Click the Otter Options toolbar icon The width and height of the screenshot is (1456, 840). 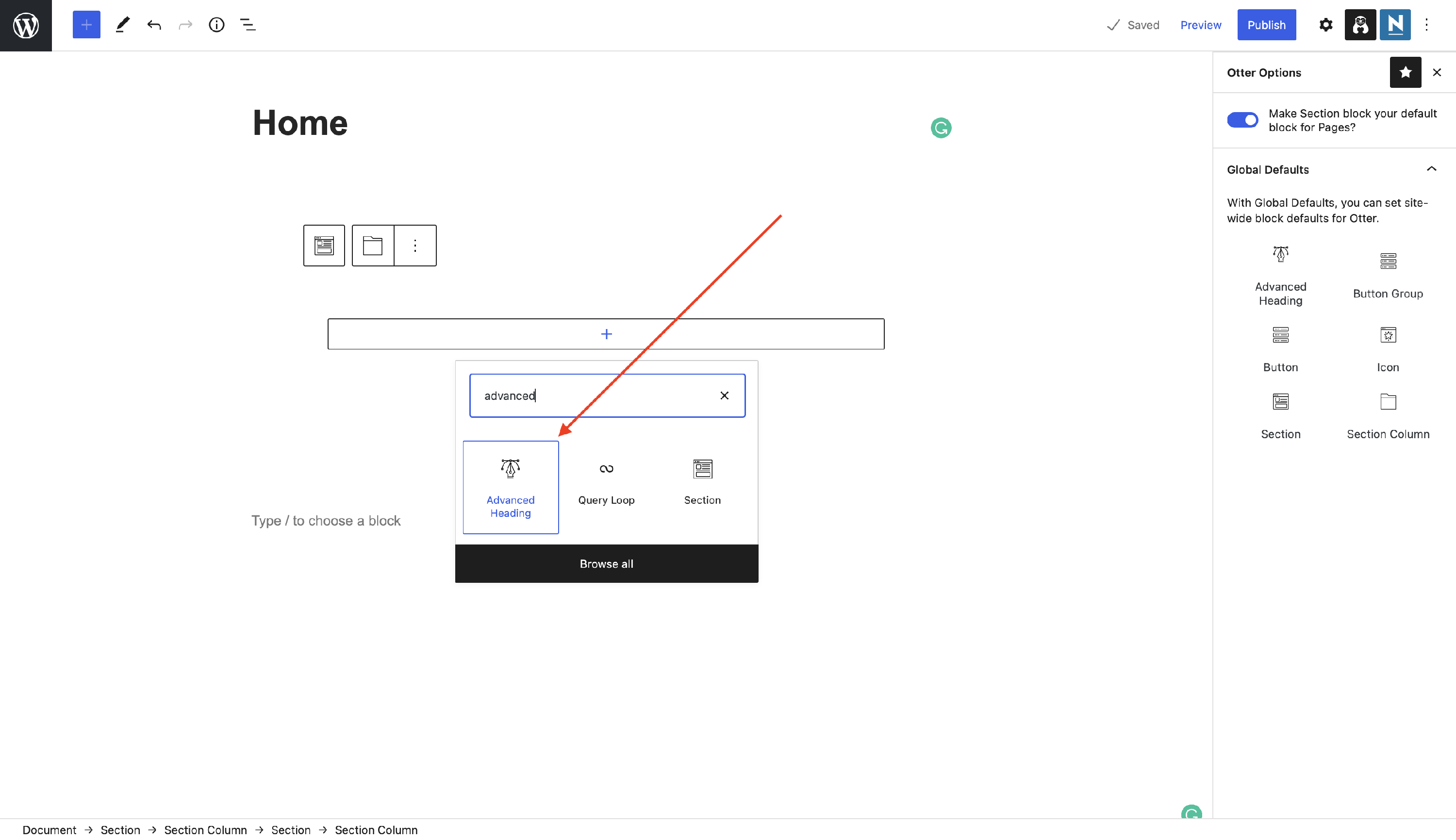tap(1360, 25)
